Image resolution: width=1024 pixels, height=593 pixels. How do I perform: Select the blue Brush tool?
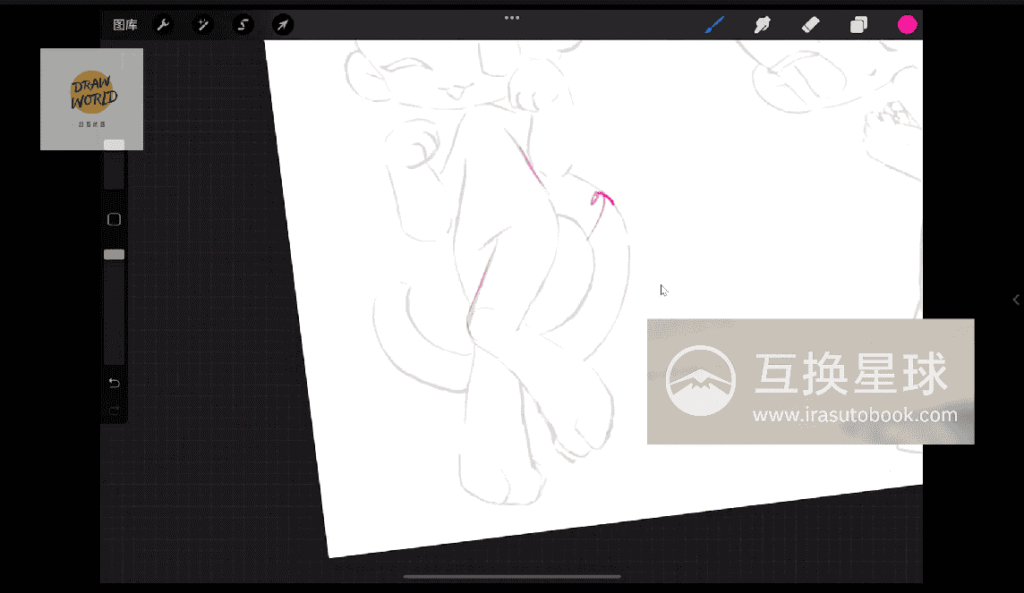coord(715,25)
